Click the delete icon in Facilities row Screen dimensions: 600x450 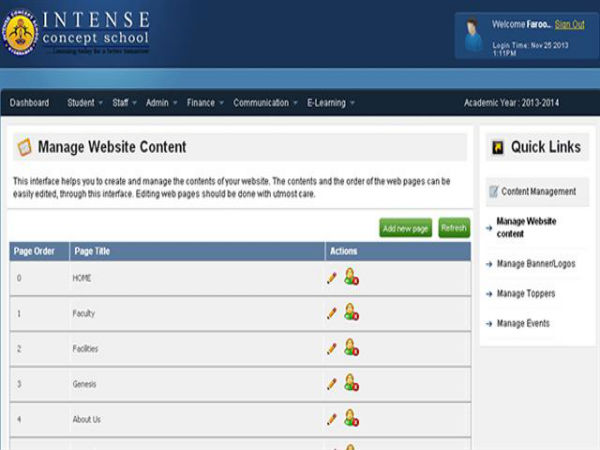coord(351,347)
